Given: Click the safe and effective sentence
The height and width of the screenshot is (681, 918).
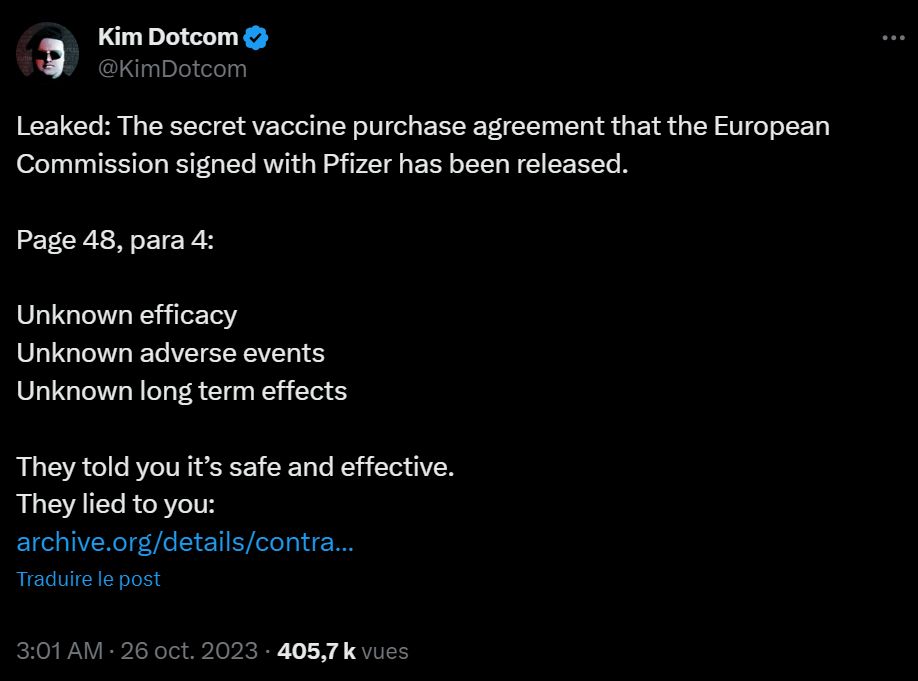Looking at the screenshot, I should [x=235, y=466].
